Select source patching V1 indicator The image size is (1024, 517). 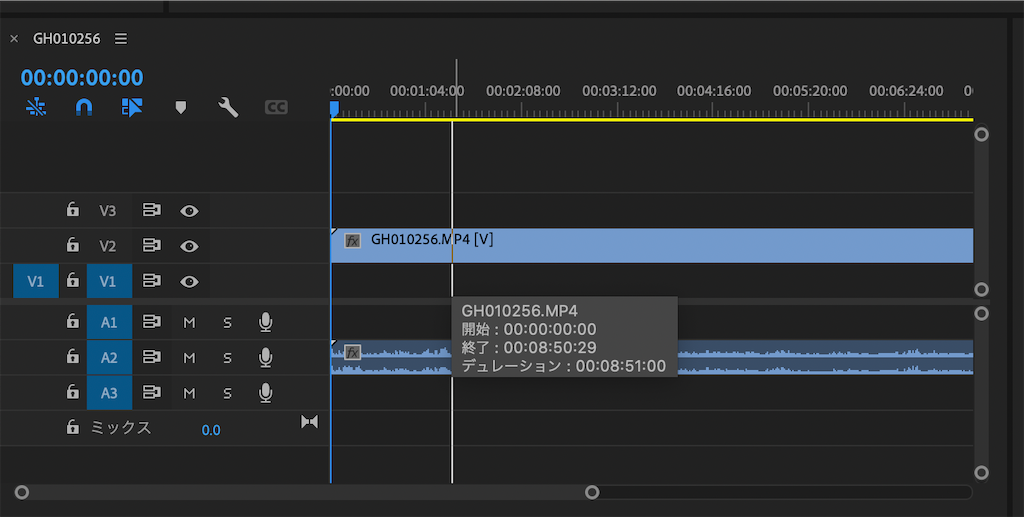[x=36, y=281]
